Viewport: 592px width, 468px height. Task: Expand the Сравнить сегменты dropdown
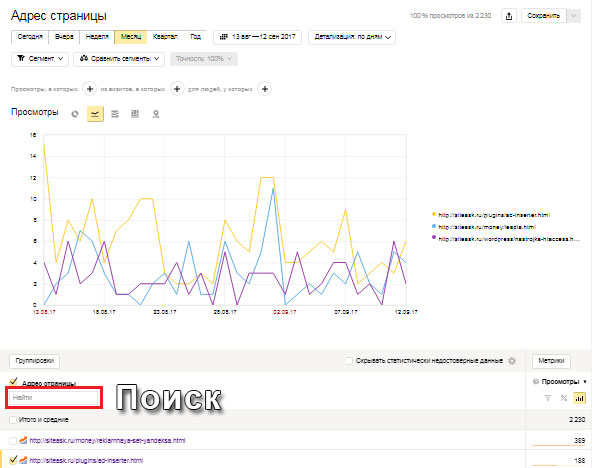pyautogui.click(x=119, y=58)
